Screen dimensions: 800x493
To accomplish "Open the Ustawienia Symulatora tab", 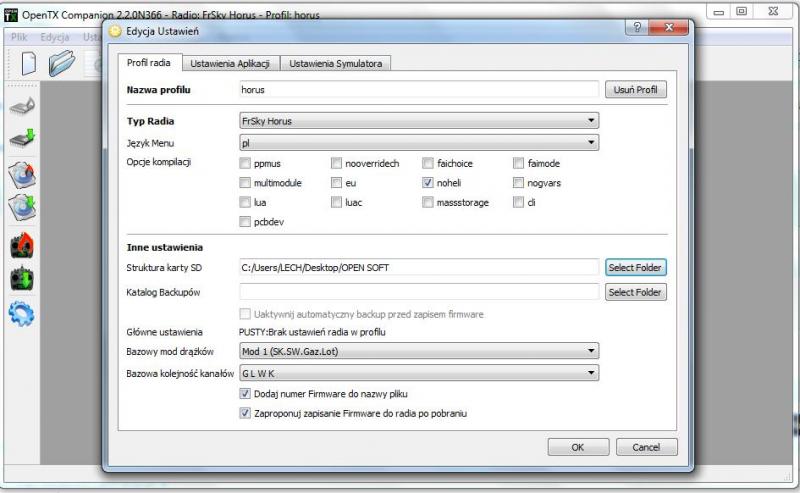I will (x=336, y=63).
